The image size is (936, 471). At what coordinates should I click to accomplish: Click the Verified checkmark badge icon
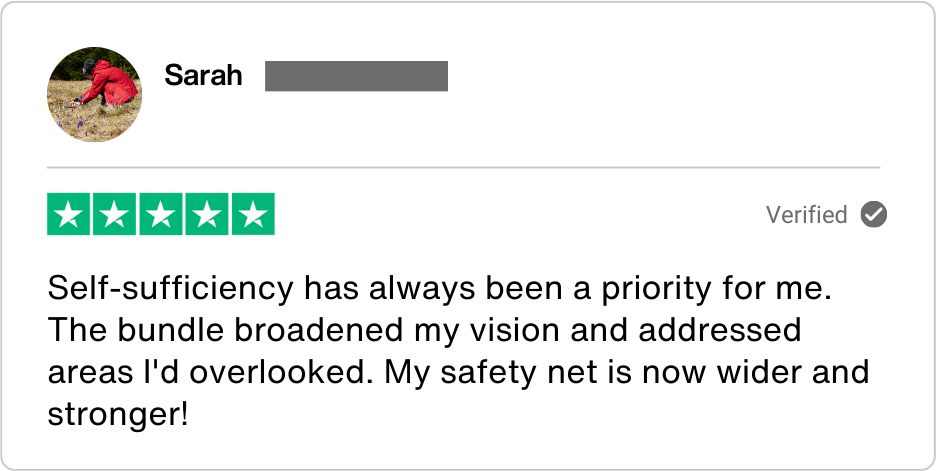pyautogui.click(x=874, y=214)
